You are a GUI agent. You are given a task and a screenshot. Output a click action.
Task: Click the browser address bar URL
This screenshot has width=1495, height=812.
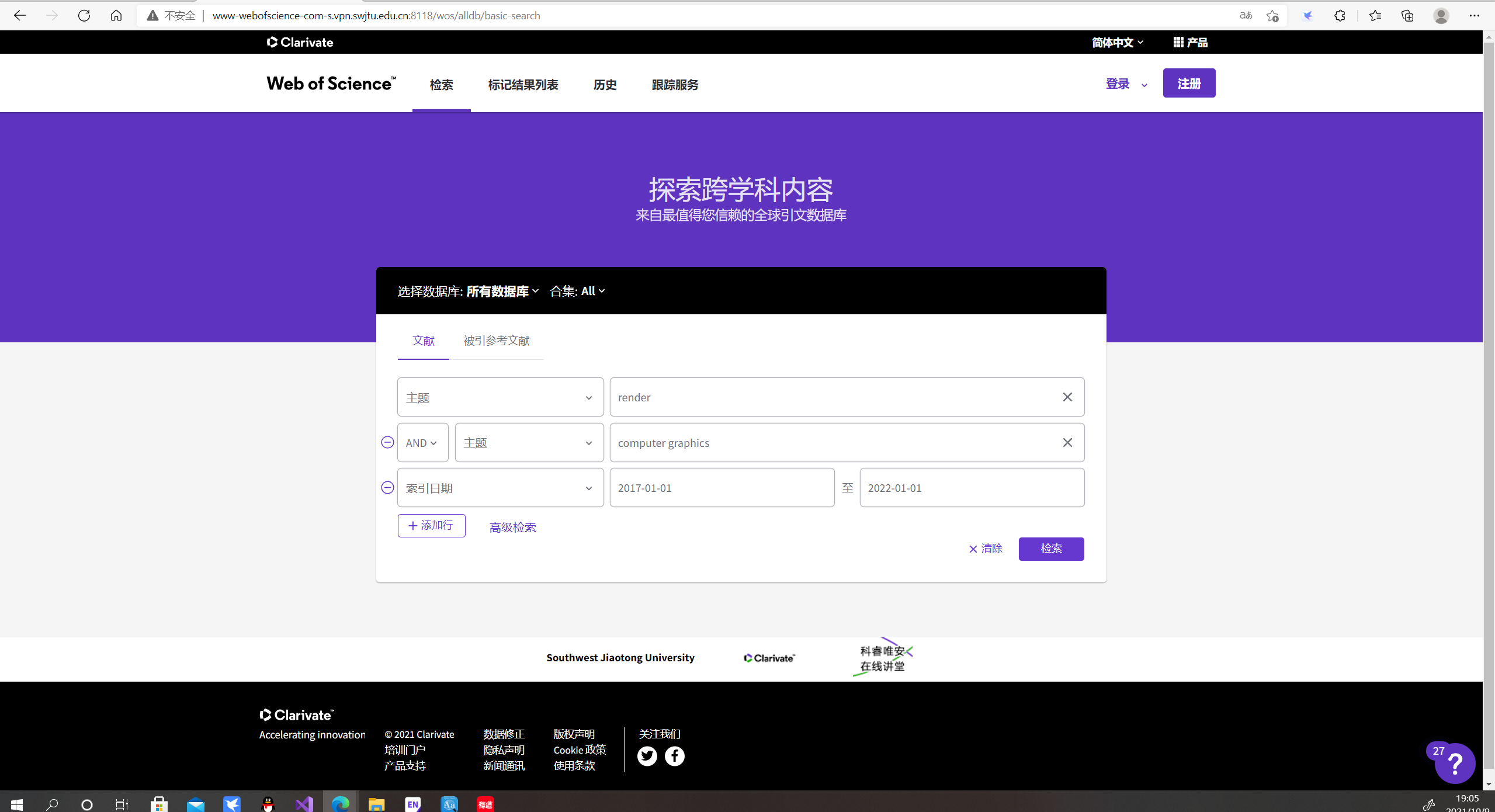tap(376, 16)
